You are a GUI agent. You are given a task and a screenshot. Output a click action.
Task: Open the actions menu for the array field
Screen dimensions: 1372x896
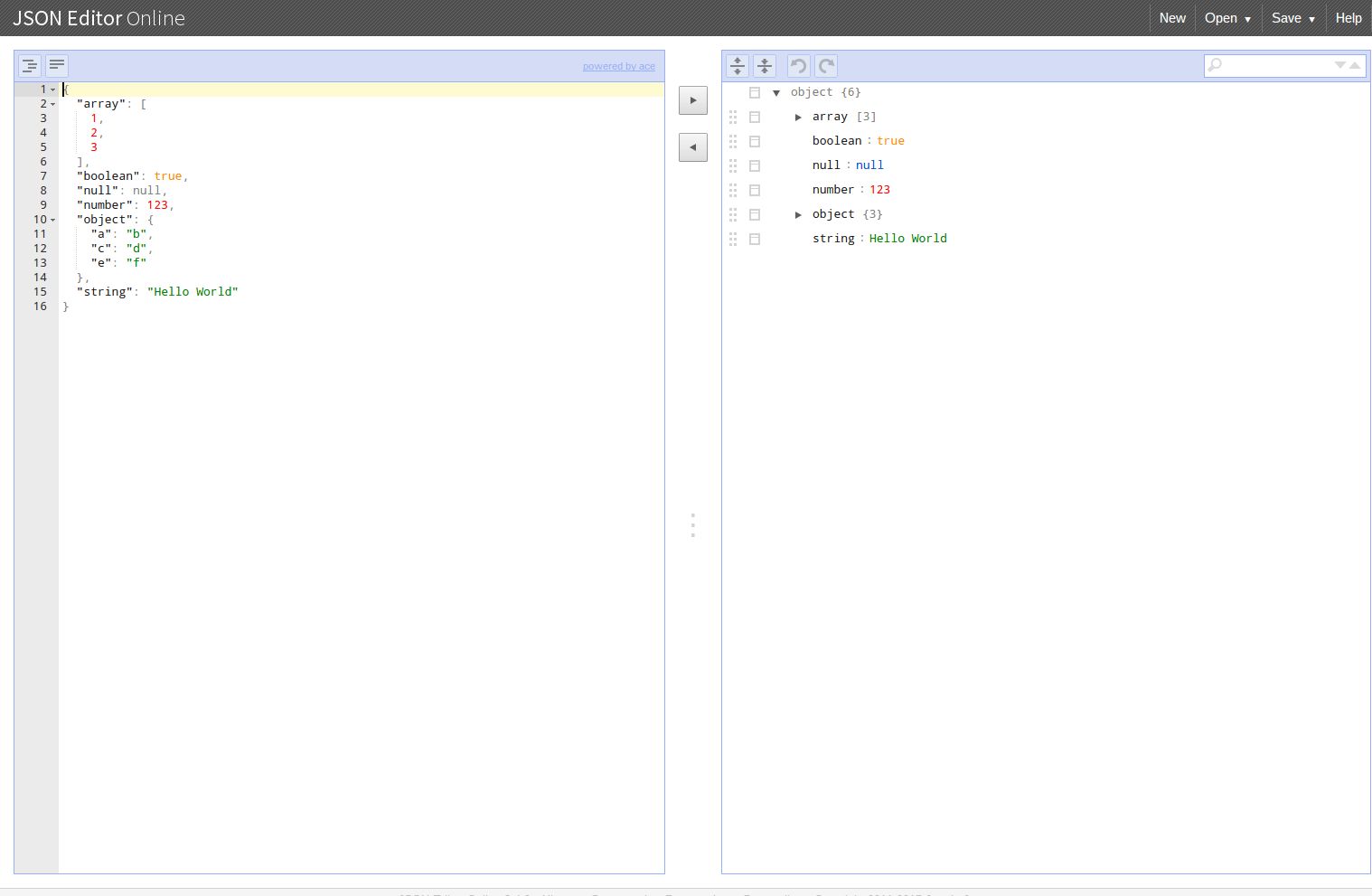(x=755, y=116)
